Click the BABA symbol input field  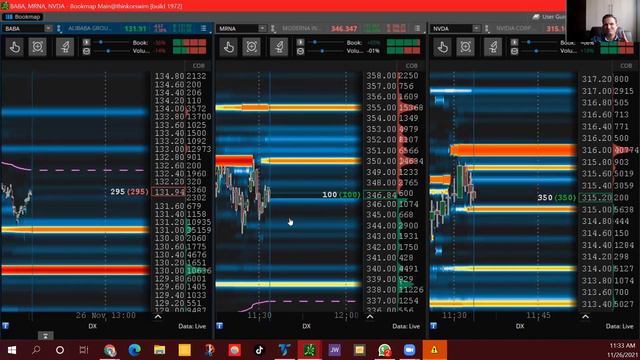click(x=24, y=29)
